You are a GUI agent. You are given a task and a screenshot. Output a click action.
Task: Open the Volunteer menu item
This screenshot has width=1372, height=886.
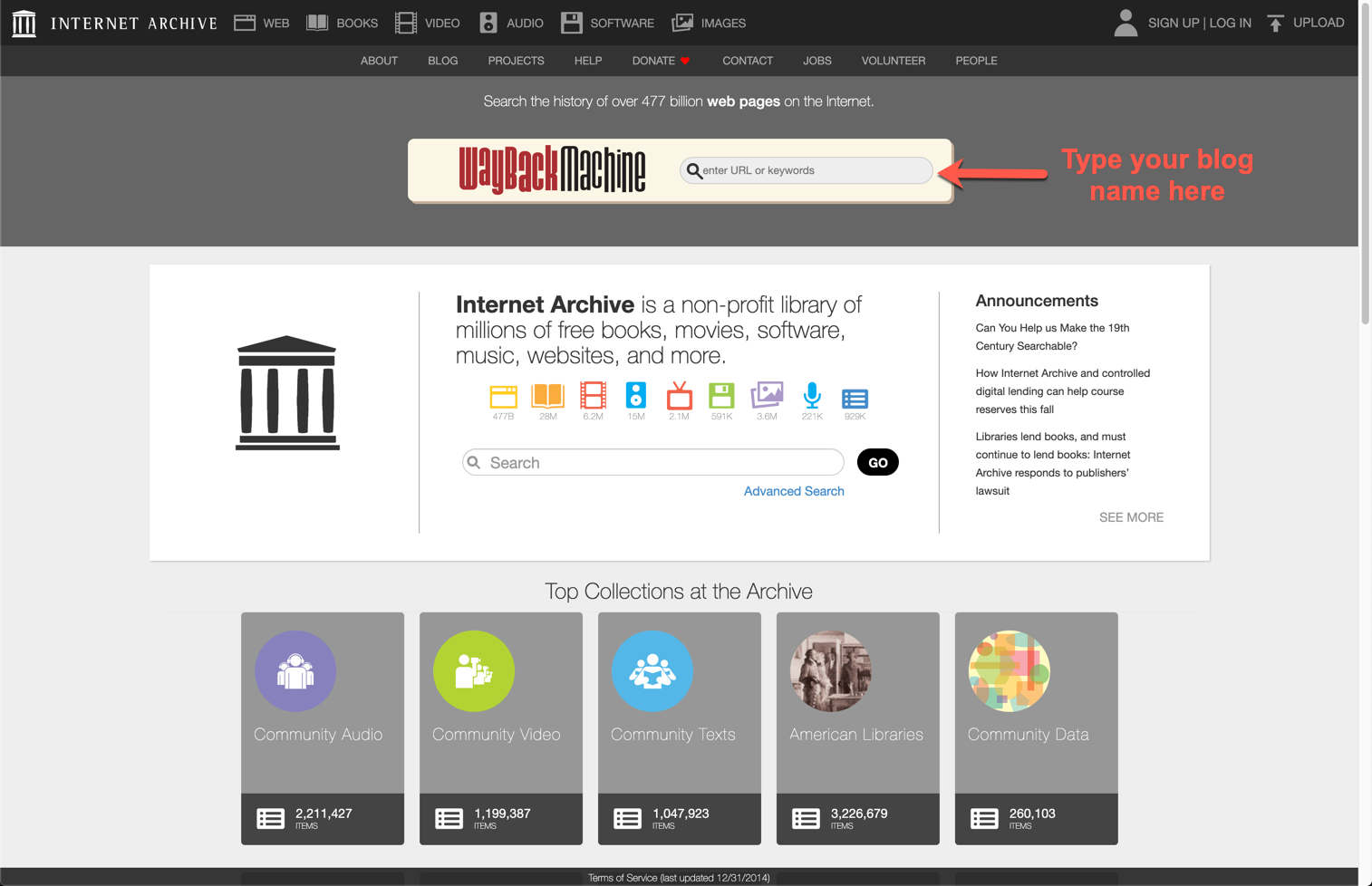pos(894,61)
